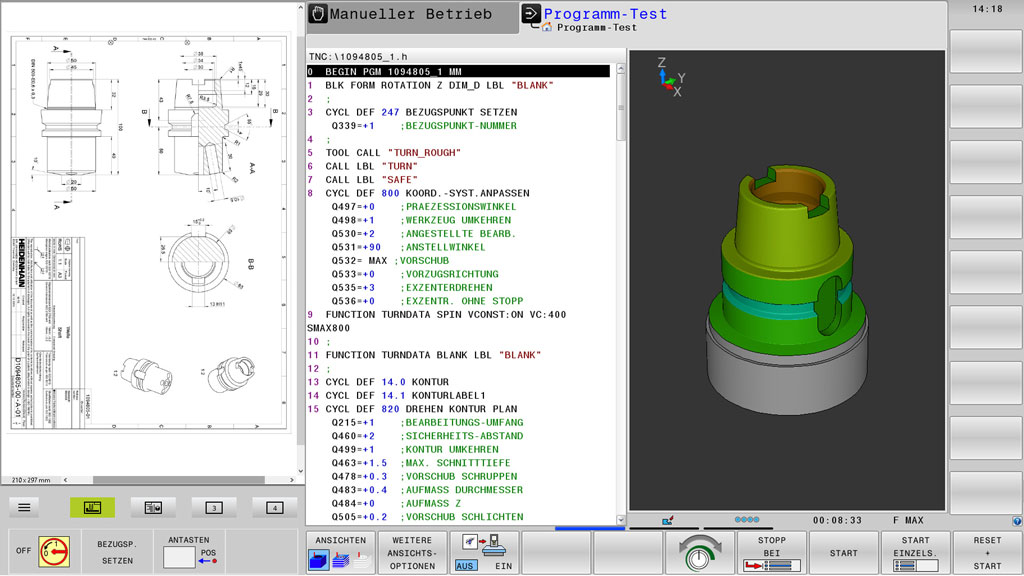The image size is (1024, 576).
Task: Click the manual operation hand icon
Action: click(x=318, y=14)
